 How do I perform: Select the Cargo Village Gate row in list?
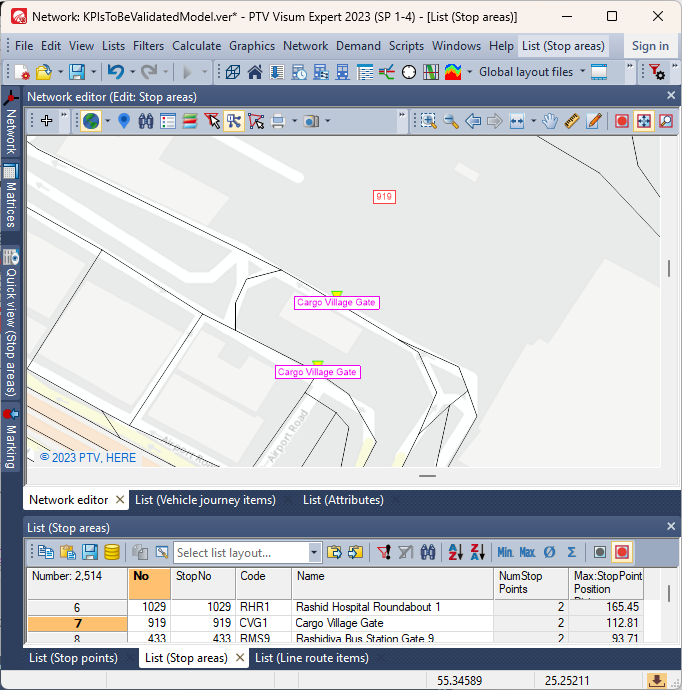pyautogui.click(x=339, y=623)
